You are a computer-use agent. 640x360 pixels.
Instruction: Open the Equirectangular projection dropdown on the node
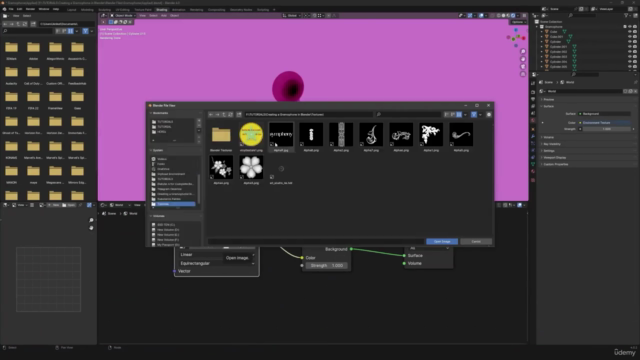[217, 263]
